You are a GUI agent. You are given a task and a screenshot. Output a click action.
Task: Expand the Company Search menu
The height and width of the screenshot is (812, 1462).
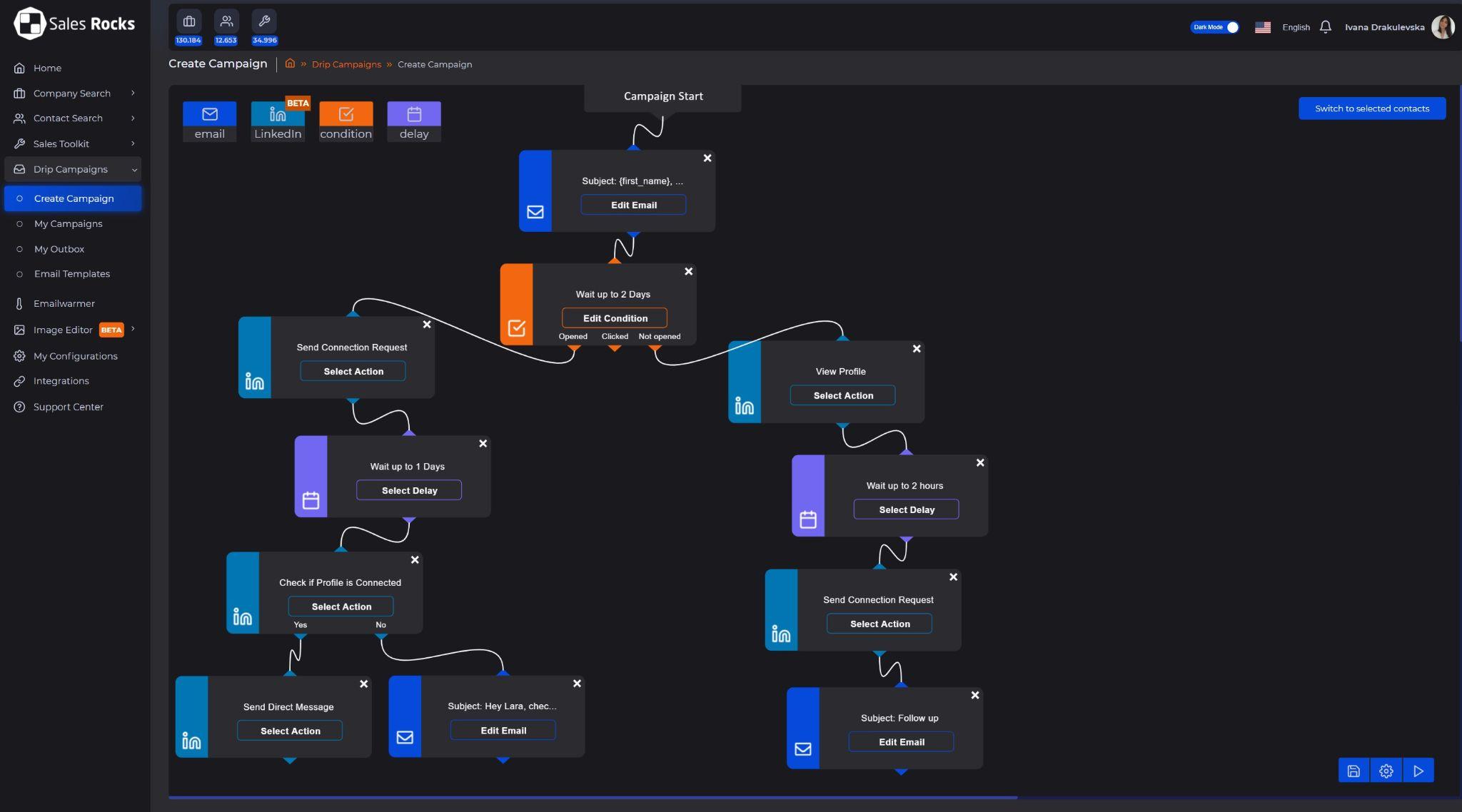pyautogui.click(x=73, y=93)
